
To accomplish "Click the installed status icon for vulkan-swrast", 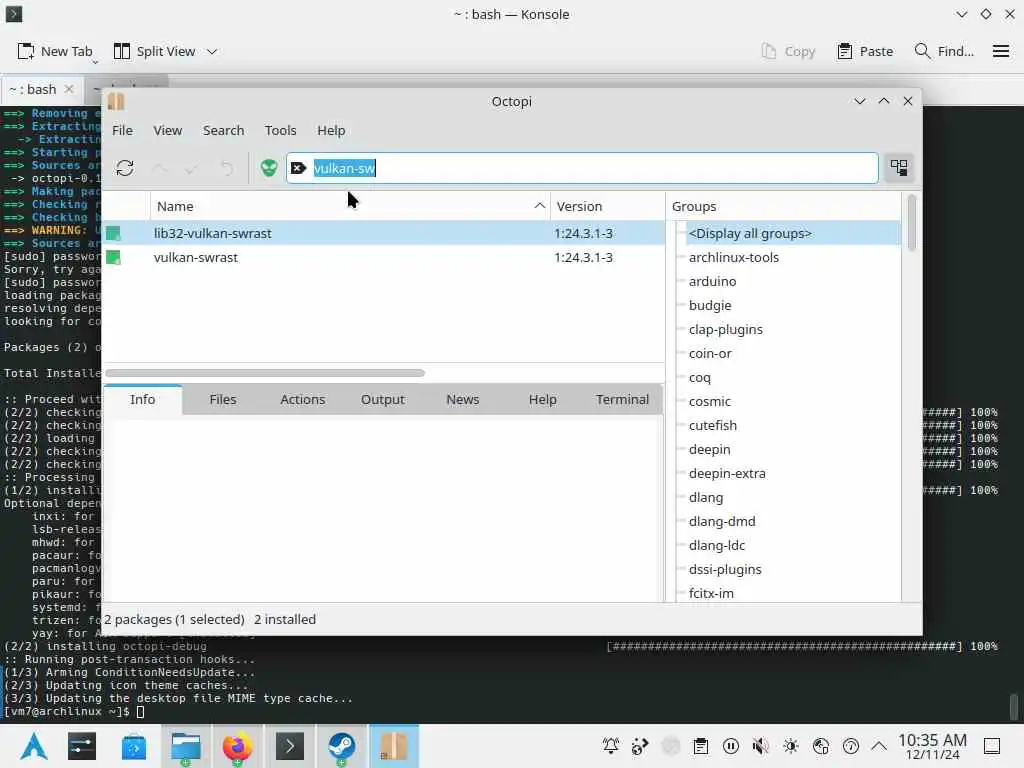I will 114,257.
